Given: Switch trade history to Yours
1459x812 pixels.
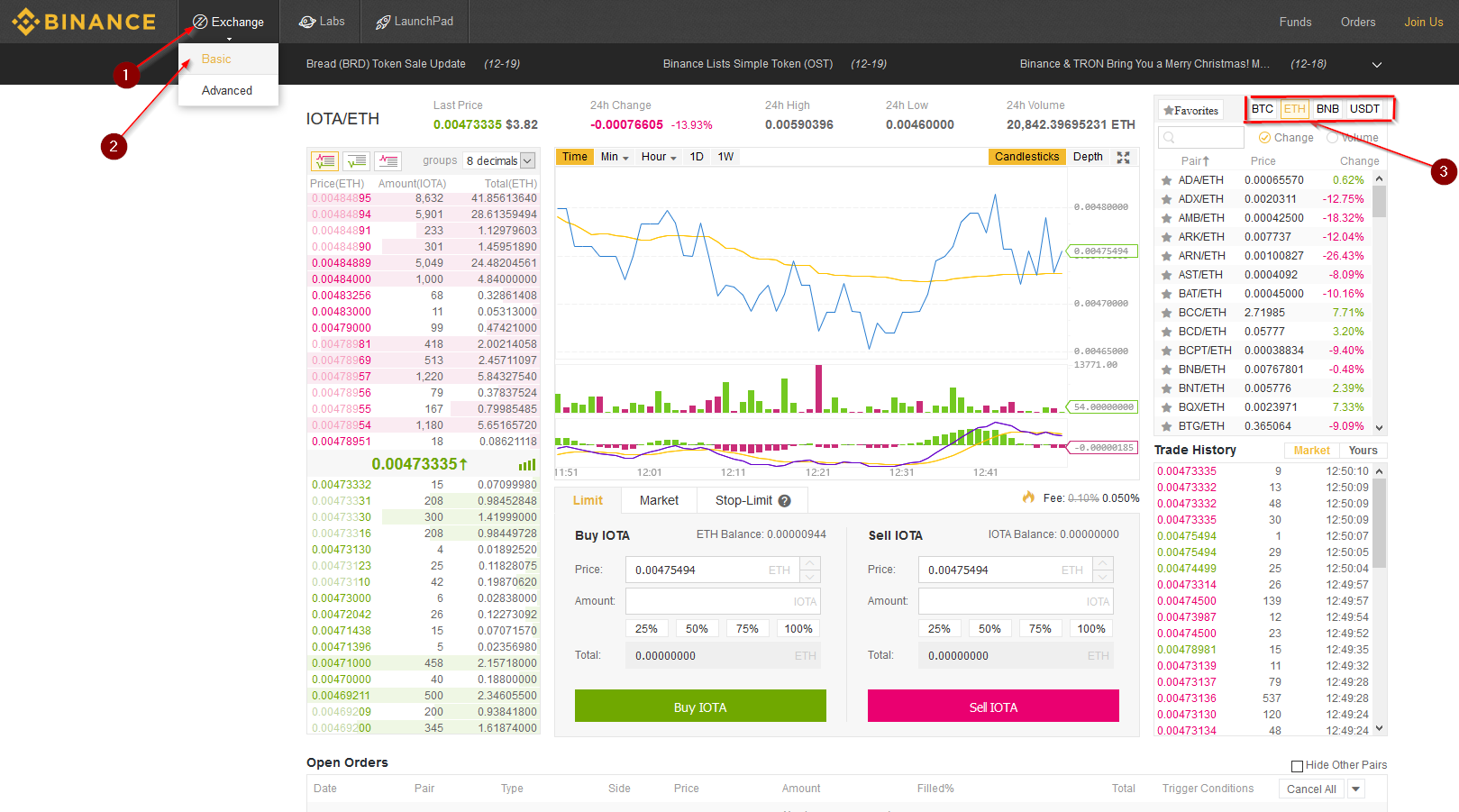Looking at the screenshot, I should coord(1363,451).
